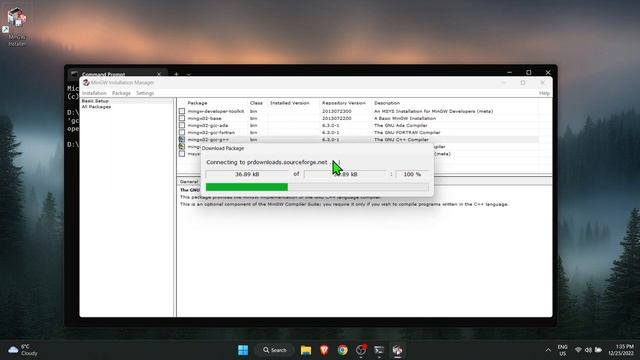The image size is (640, 360).
Task: Switch to Terminal in the taskbar
Action: tap(379, 350)
